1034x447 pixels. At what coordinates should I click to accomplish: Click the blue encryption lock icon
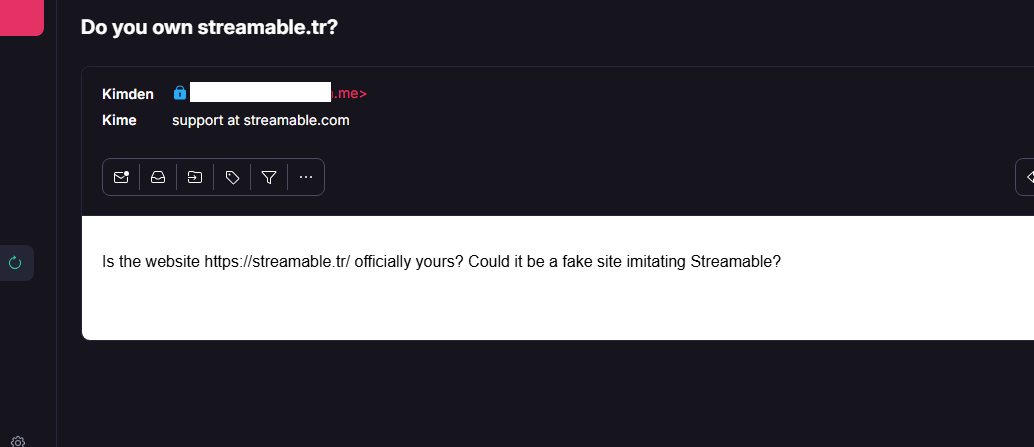[x=180, y=93]
